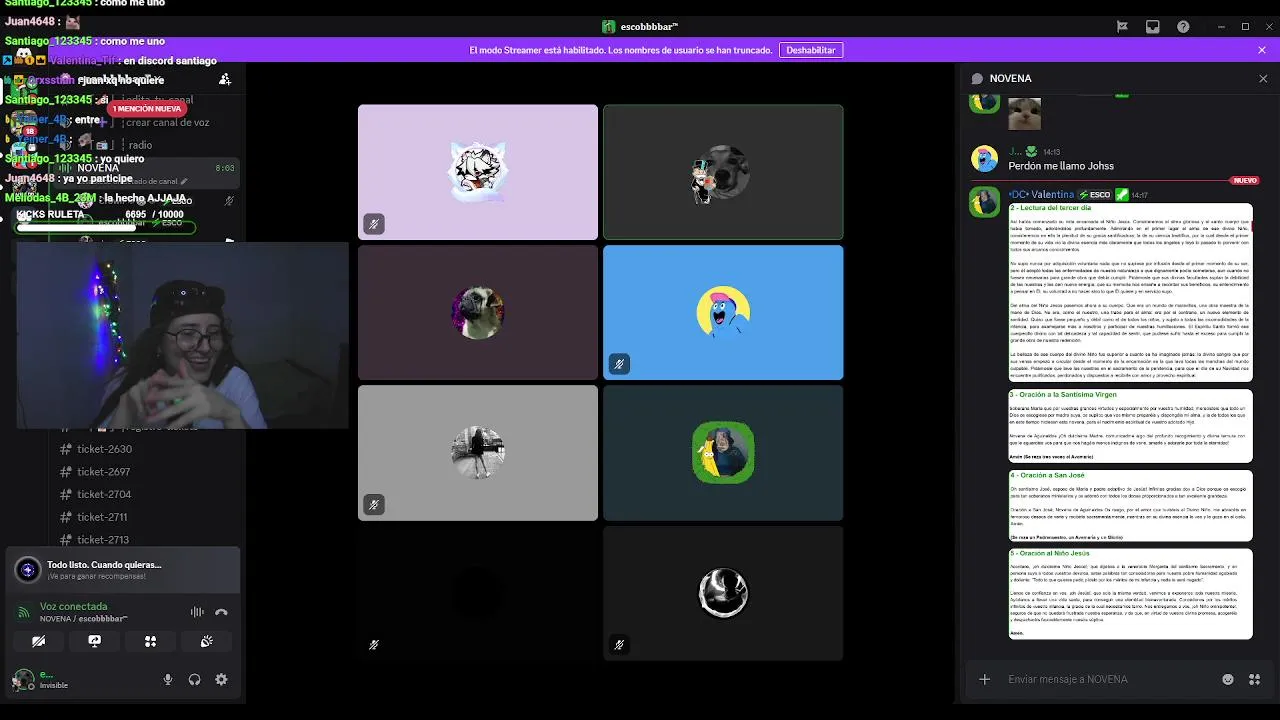Click the flag icon in title bar

tap(1122, 27)
